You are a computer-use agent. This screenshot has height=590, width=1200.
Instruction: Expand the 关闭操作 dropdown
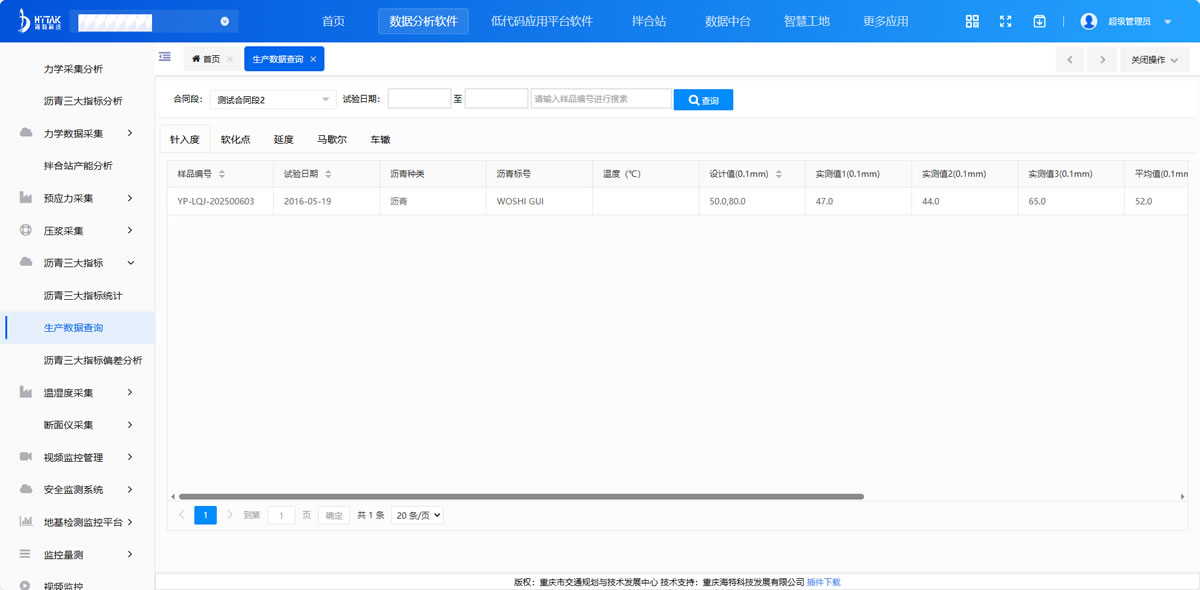coord(1154,60)
